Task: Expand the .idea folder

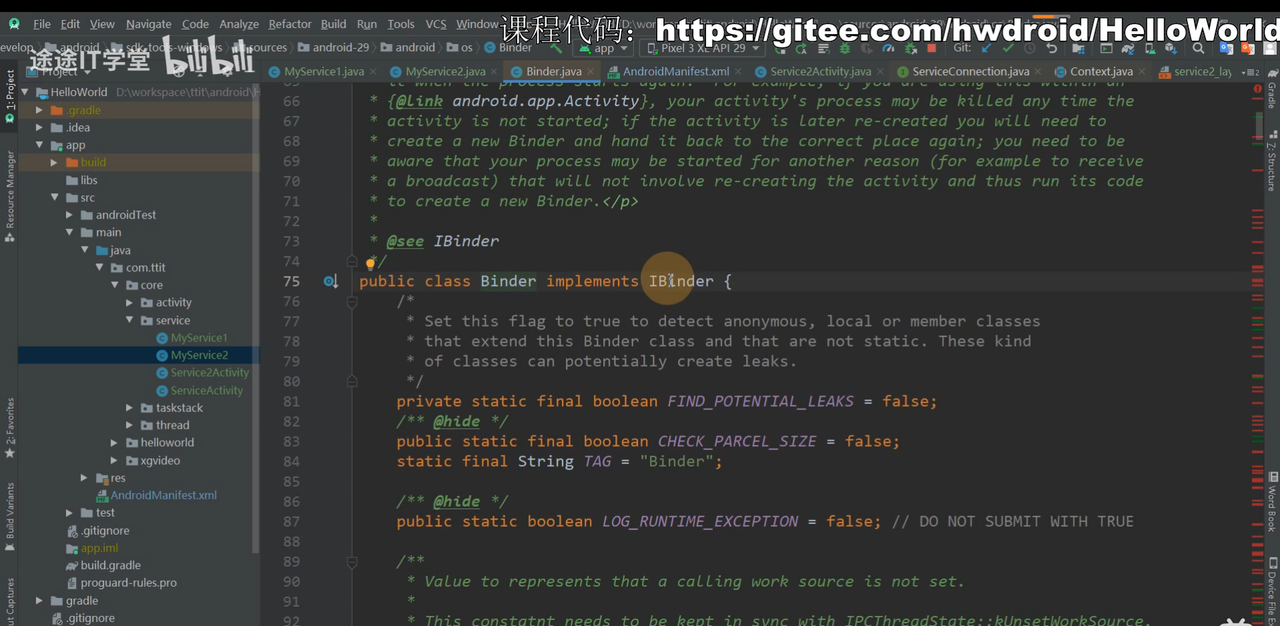Action: click(40, 127)
